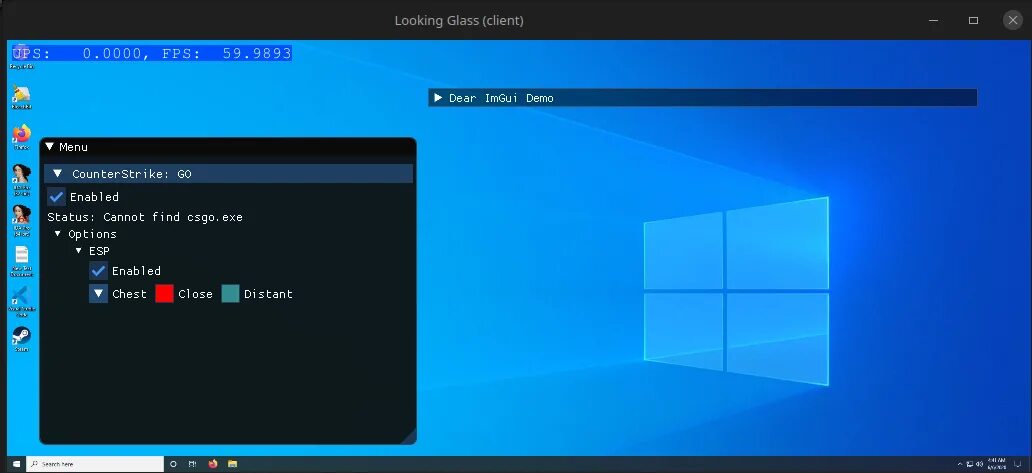Image resolution: width=1032 pixels, height=473 pixels.
Task: Open the notification center icon
Action: 1018,464
